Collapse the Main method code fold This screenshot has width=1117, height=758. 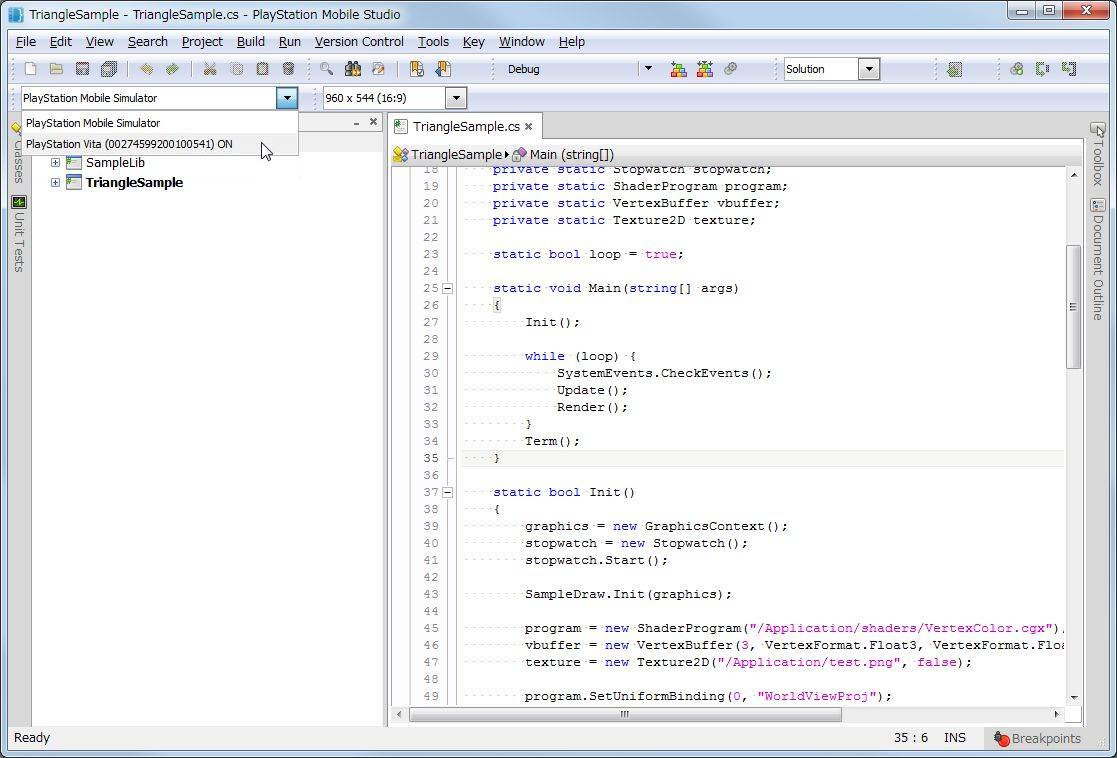pos(447,288)
